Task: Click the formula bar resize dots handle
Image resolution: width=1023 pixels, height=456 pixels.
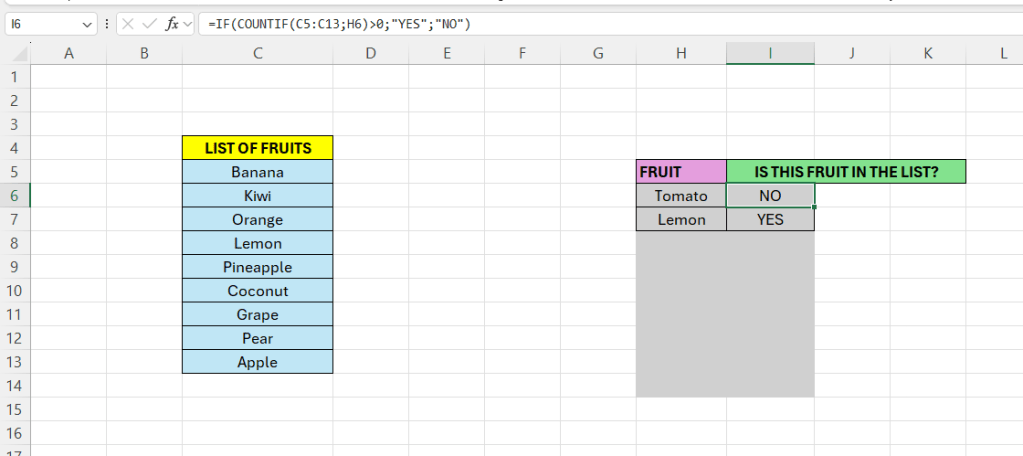Action: [x=107, y=24]
